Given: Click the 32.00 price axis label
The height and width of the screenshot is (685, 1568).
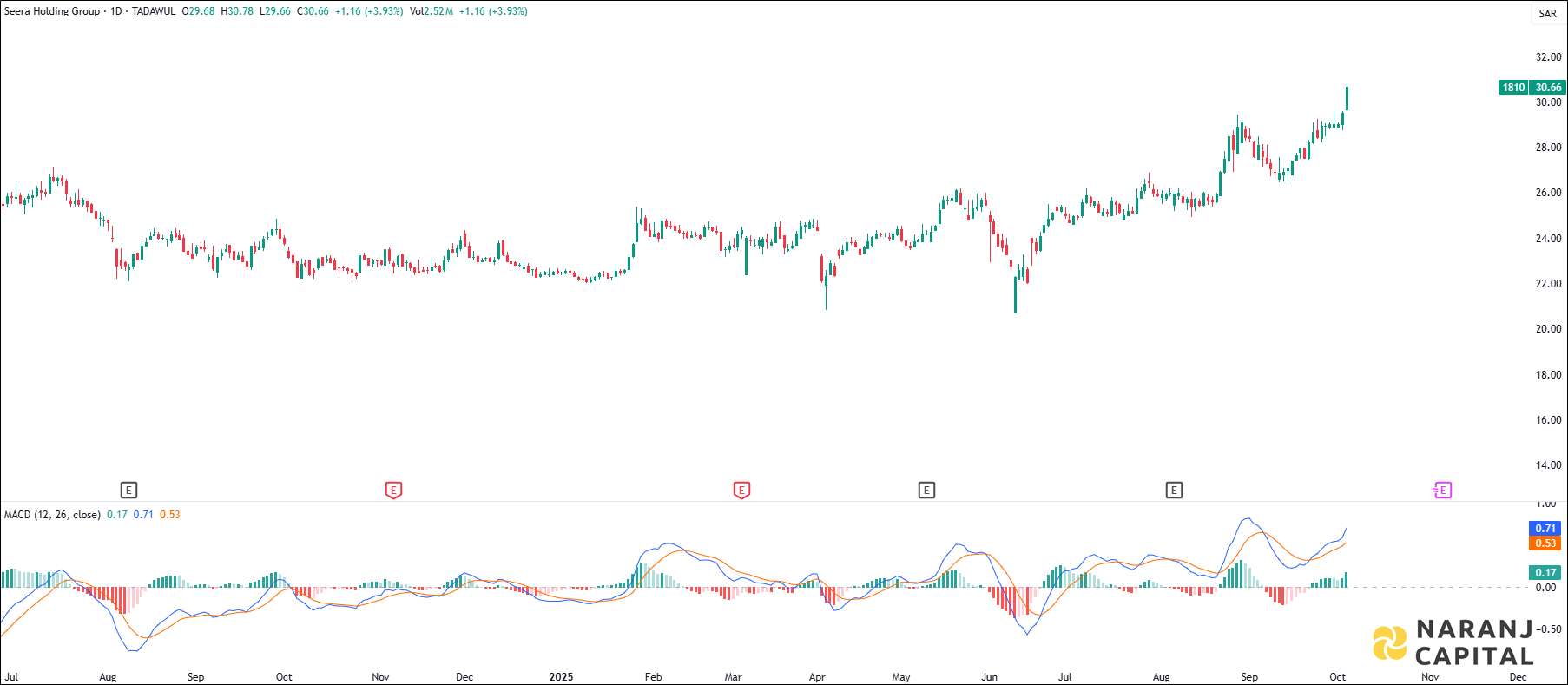Looking at the screenshot, I should (x=1548, y=57).
